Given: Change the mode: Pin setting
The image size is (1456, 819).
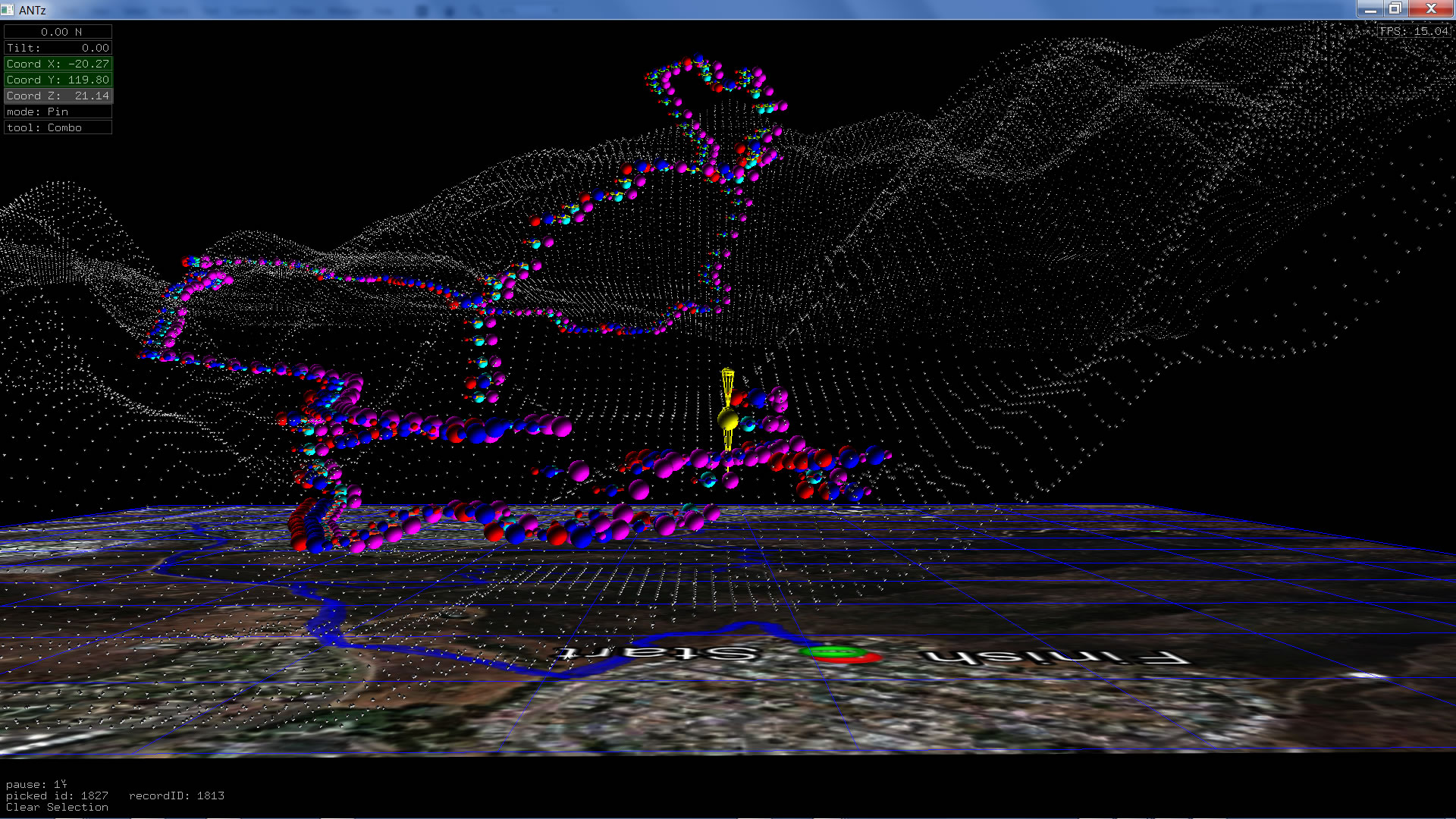Looking at the screenshot, I should click(x=58, y=111).
